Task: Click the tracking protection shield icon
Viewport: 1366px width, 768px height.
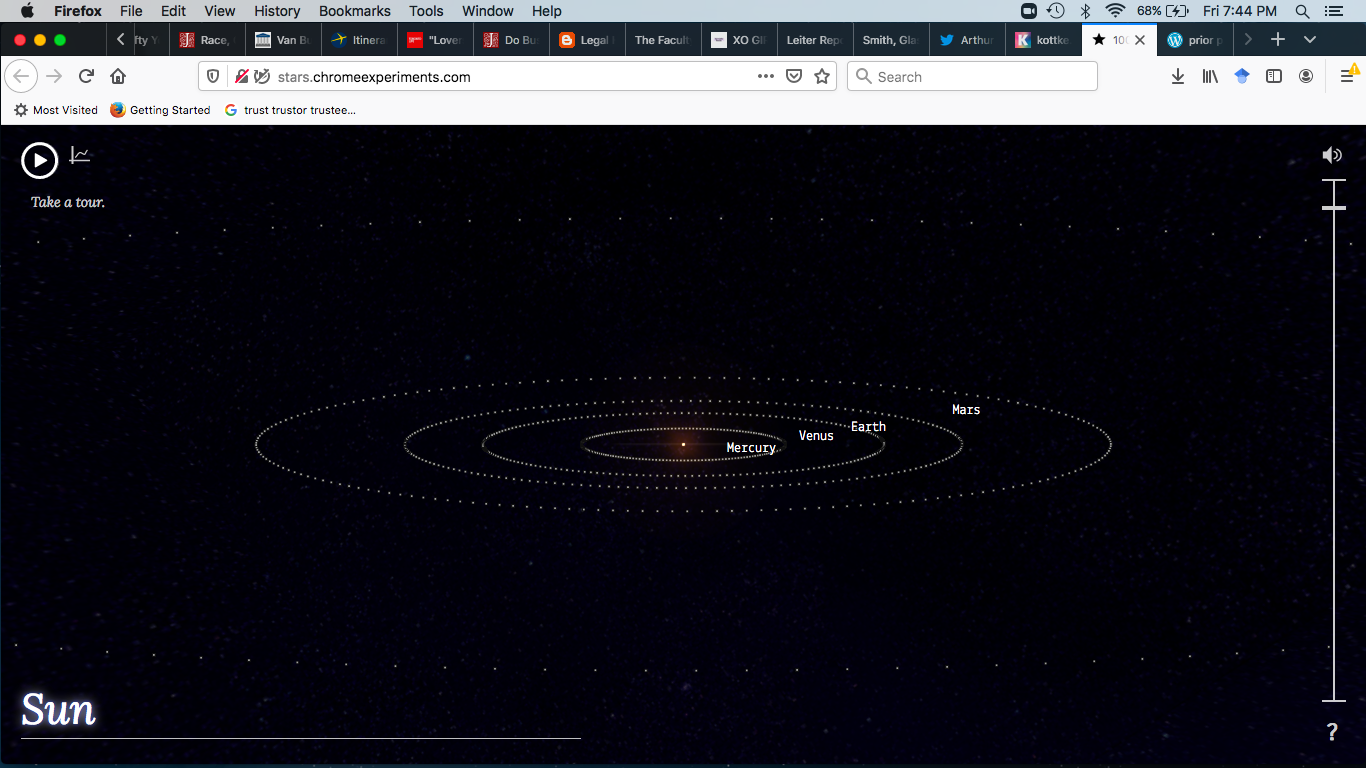Action: (x=213, y=76)
